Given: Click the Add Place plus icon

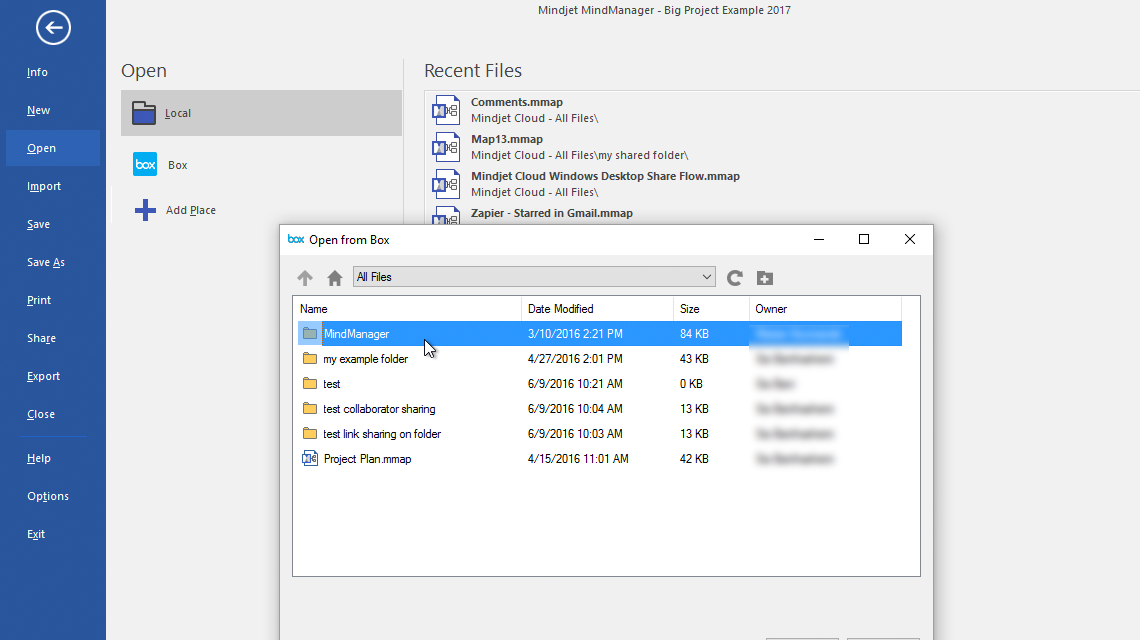Looking at the screenshot, I should point(145,210).
